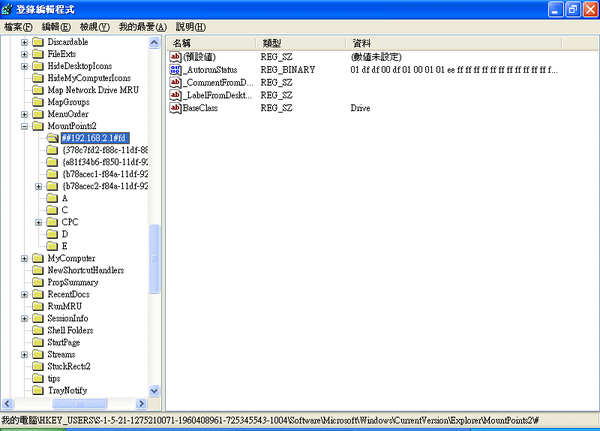
Task: Click the icon of the (預設值) default value
Action: click(x=175, y=57)
